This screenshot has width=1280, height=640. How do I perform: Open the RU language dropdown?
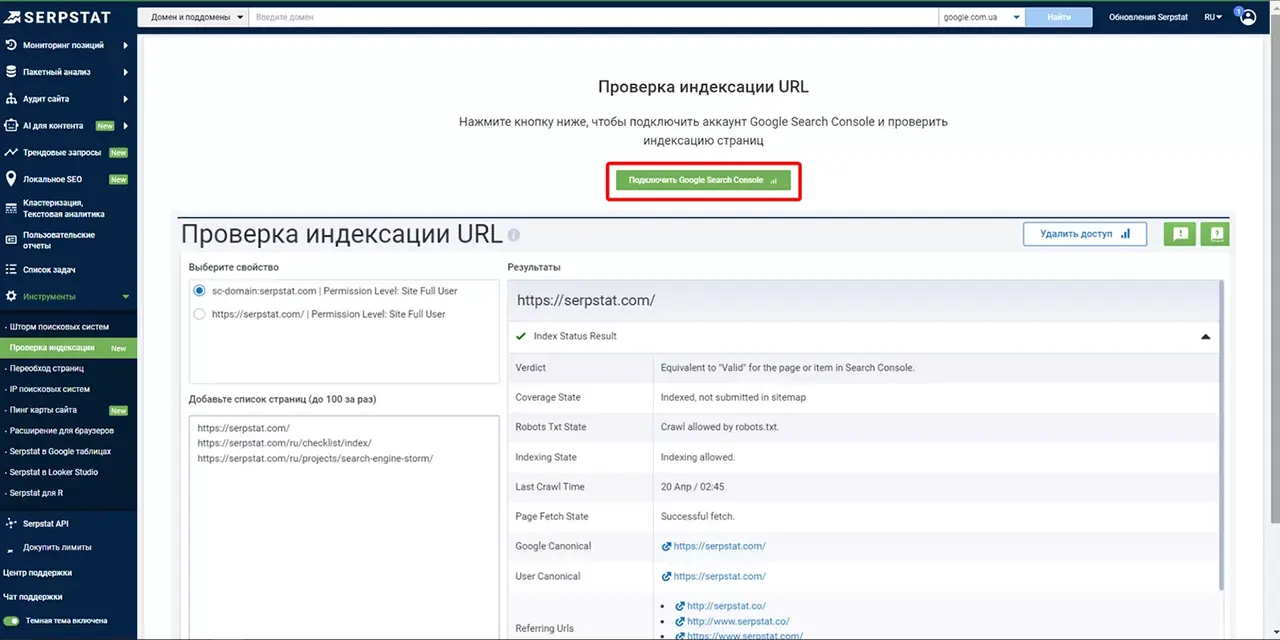(1213, 17)
